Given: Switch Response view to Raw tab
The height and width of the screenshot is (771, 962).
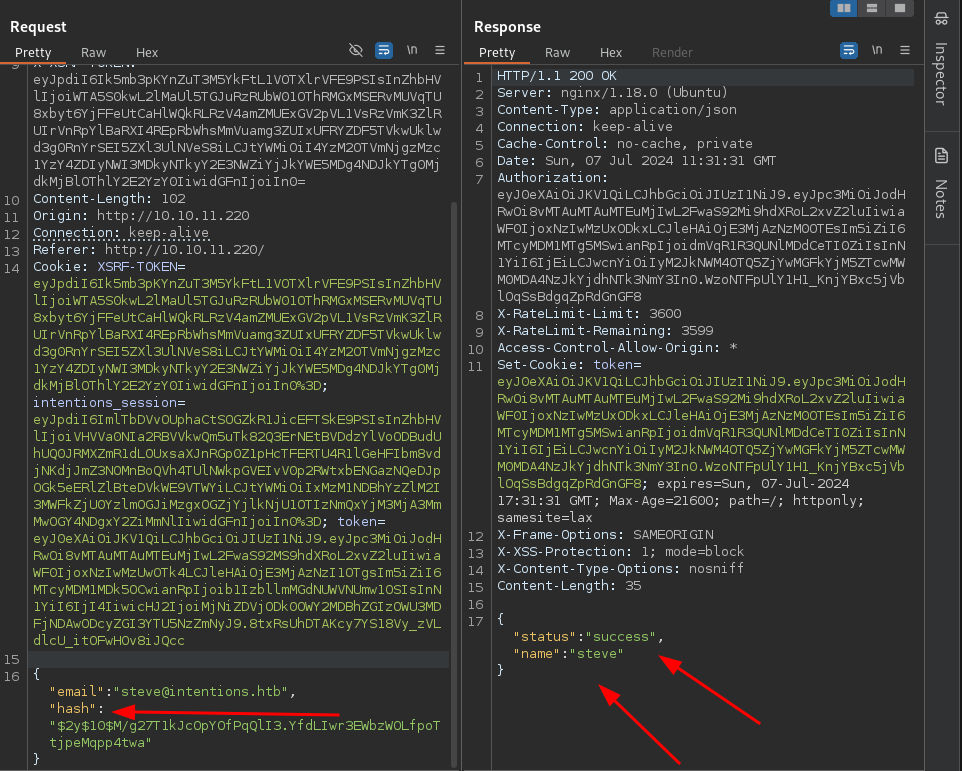Looking at the screenshot, I should click(x=557, y=52).
